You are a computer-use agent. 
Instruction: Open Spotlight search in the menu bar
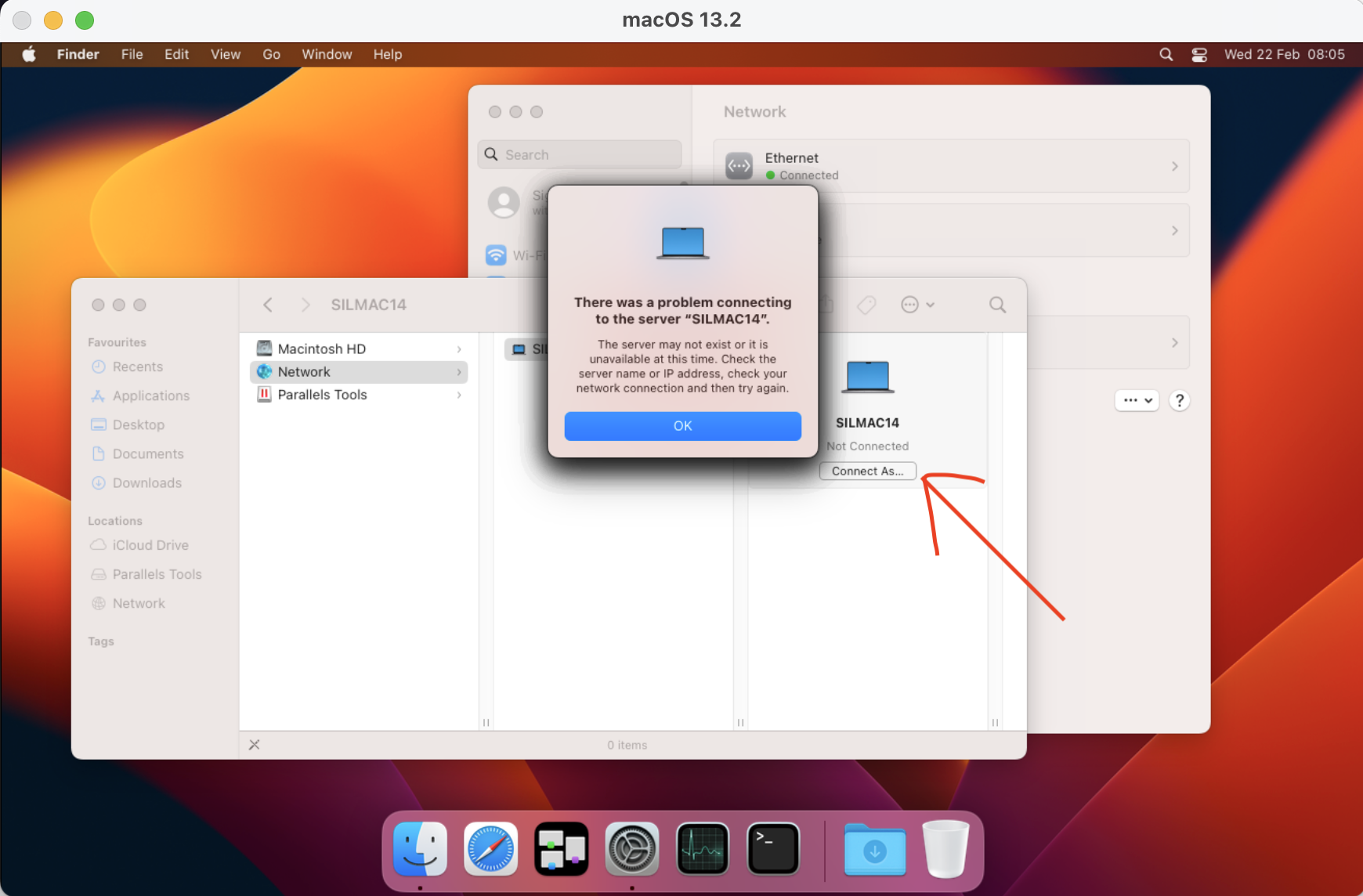click(x=1166, y=54)
